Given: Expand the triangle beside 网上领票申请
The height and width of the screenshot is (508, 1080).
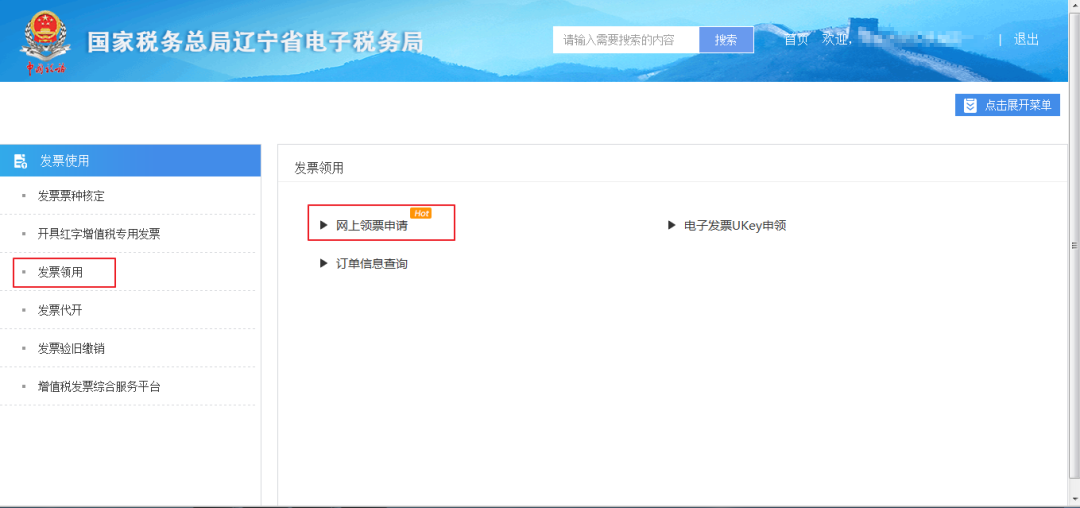Looking at the screenshot, I should (x=323, y=226).
